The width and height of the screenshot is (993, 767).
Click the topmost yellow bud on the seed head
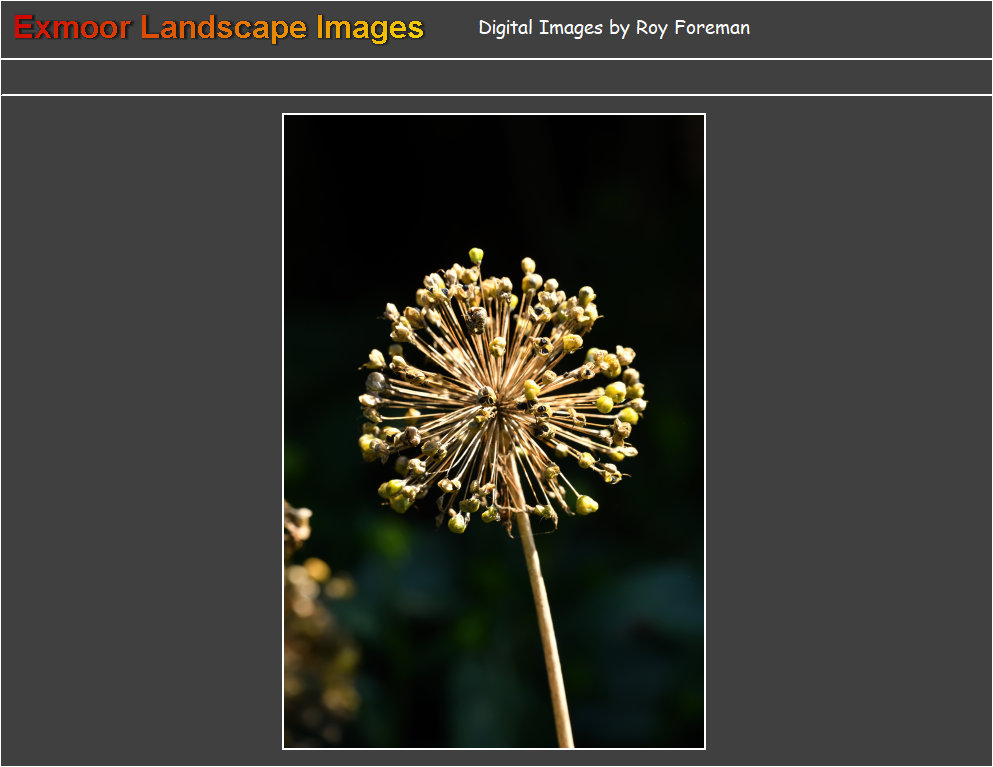476,255
